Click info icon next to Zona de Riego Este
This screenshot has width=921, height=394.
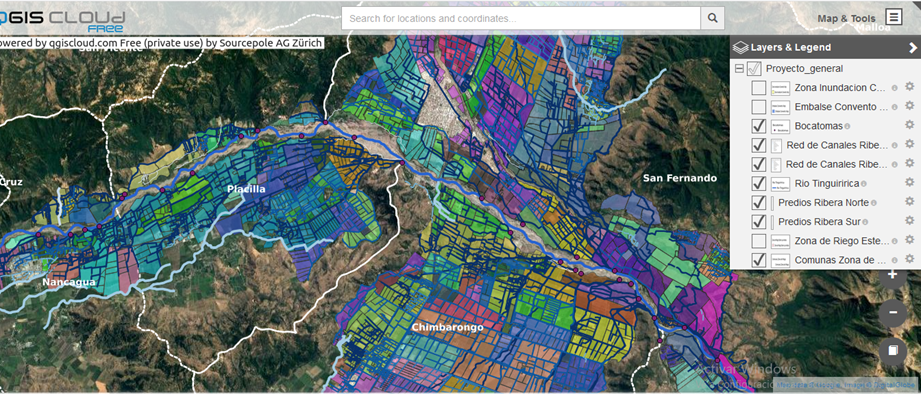pyautogui.click(x=894, y=241)
